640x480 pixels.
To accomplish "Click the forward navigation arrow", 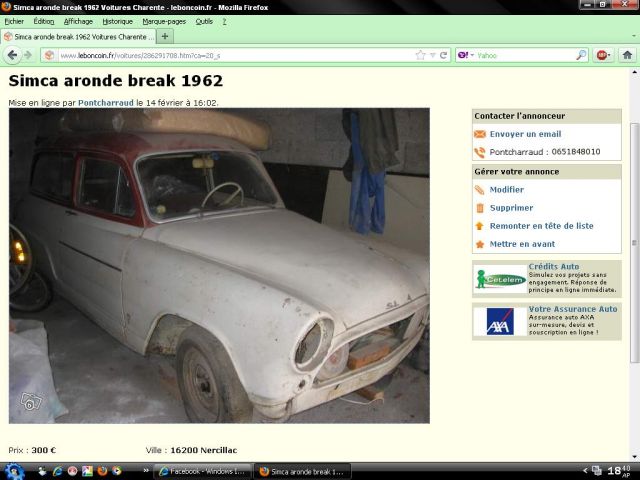I will coord(28,55).
